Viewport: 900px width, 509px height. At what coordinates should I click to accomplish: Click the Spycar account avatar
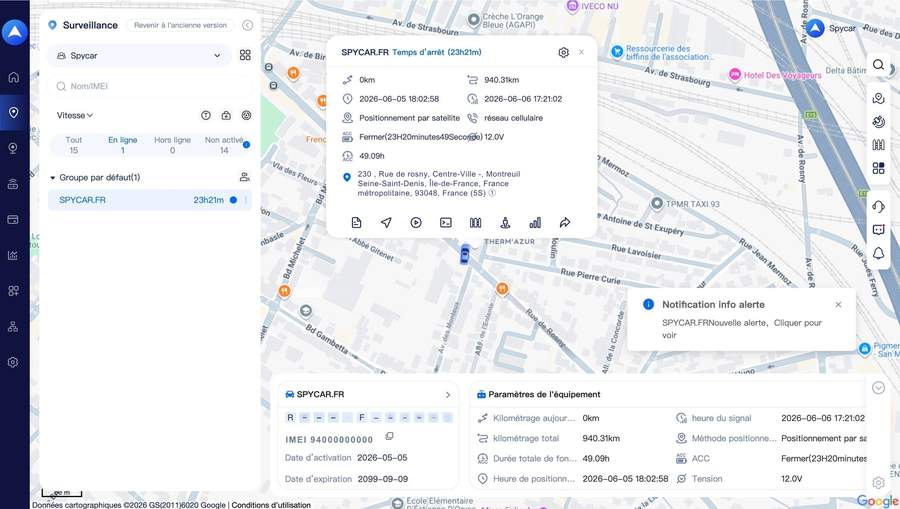[815, 28]
